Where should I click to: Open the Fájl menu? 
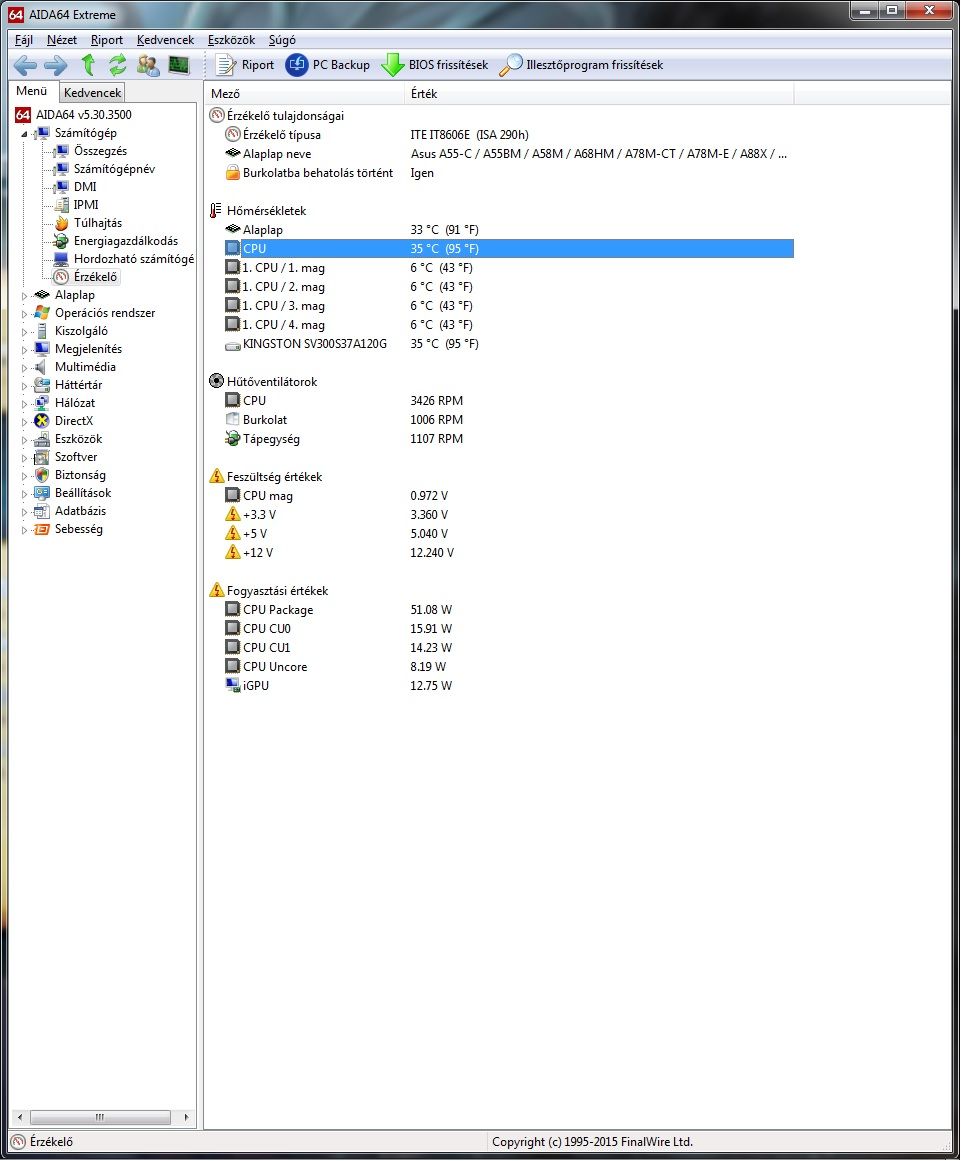tap(24, 40)
